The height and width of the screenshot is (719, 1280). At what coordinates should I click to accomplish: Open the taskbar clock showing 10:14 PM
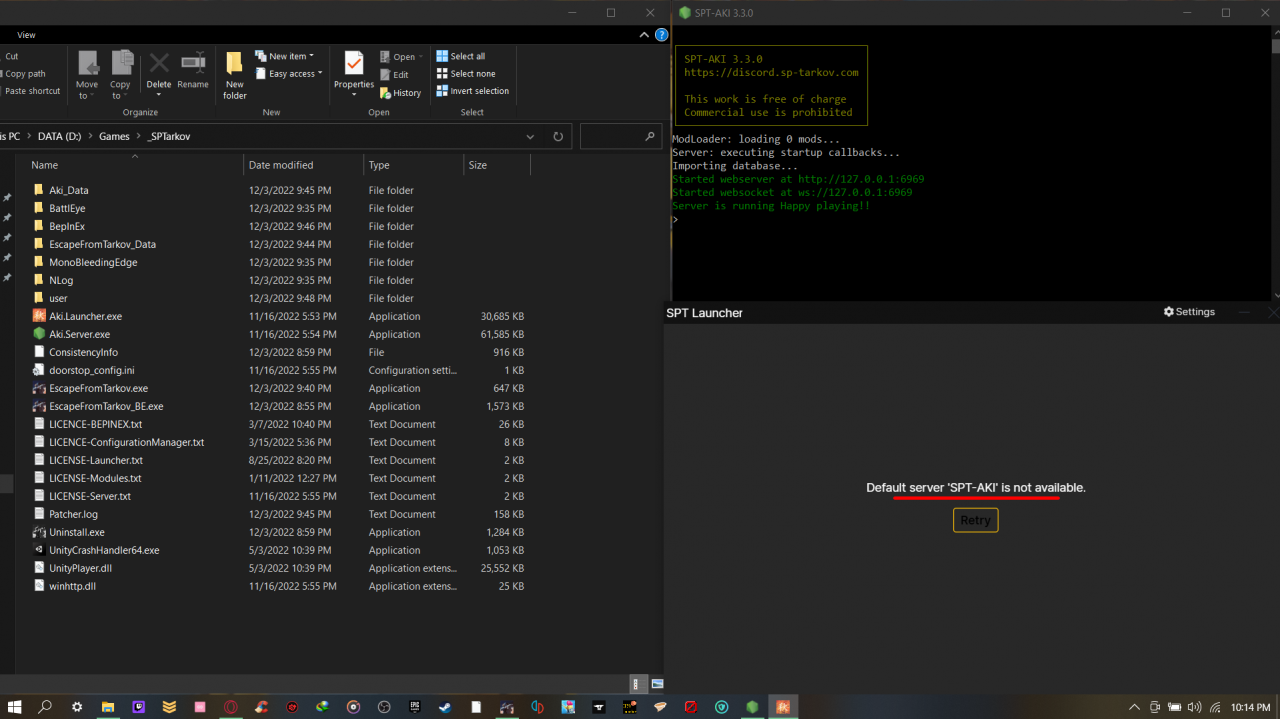1250,707
